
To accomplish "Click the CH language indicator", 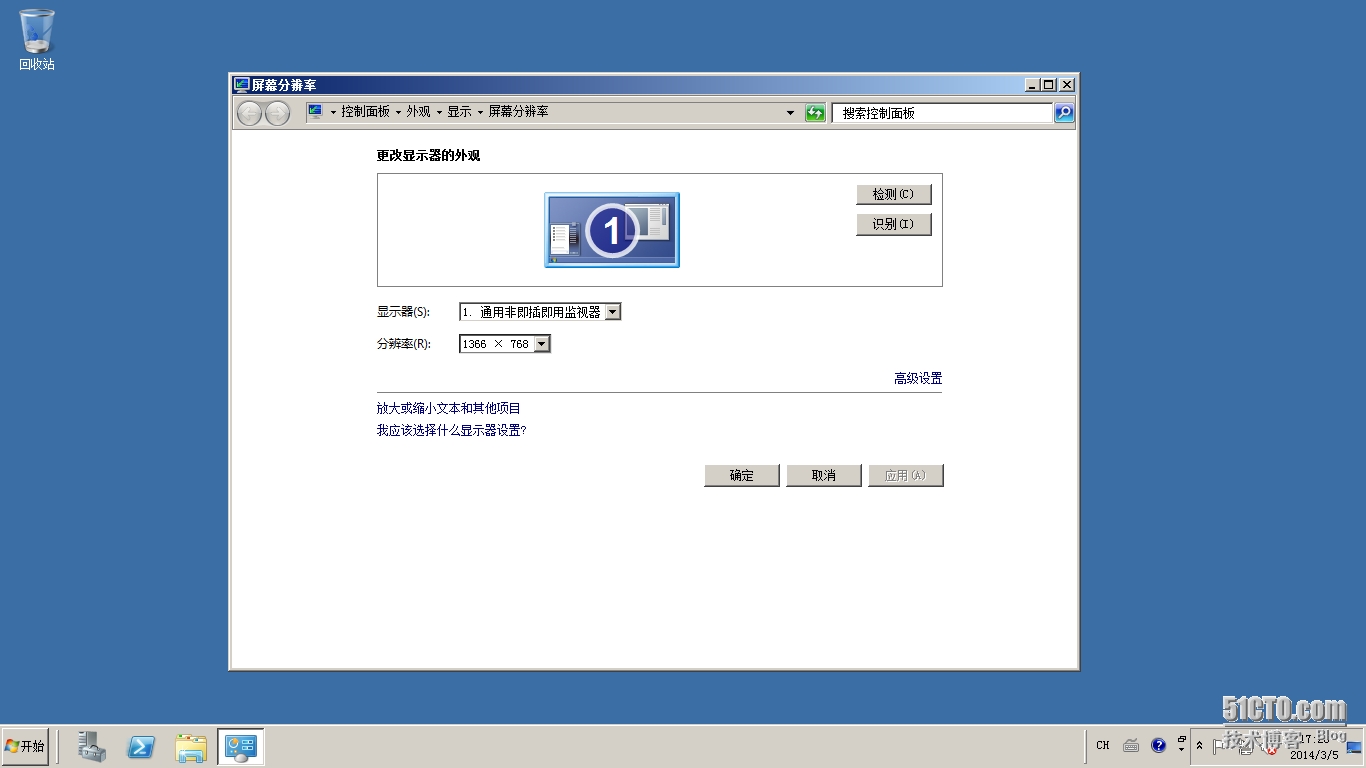I will 1102,745.
